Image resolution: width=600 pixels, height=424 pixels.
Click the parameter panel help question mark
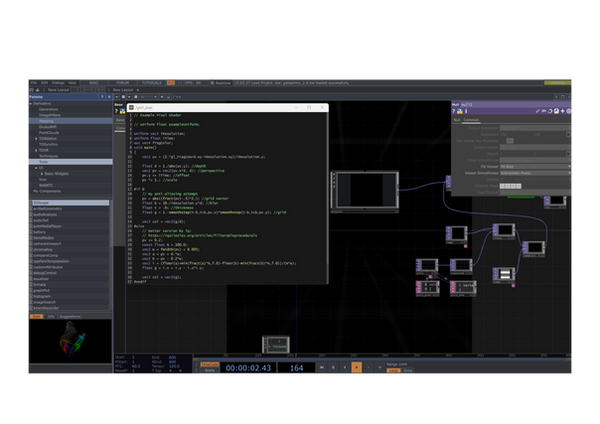click(x=454, y=111)
